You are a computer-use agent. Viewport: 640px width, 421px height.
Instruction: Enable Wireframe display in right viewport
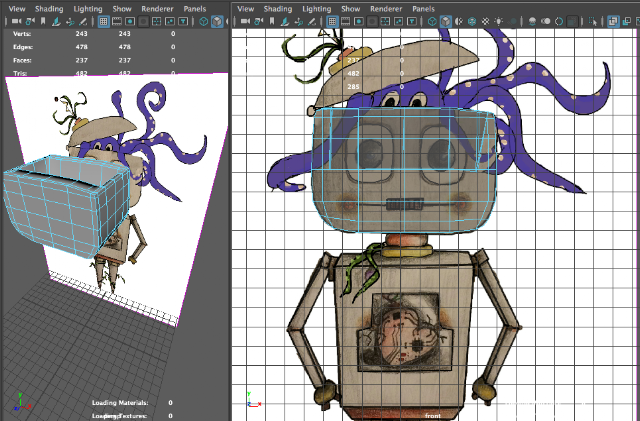(432, 21)
